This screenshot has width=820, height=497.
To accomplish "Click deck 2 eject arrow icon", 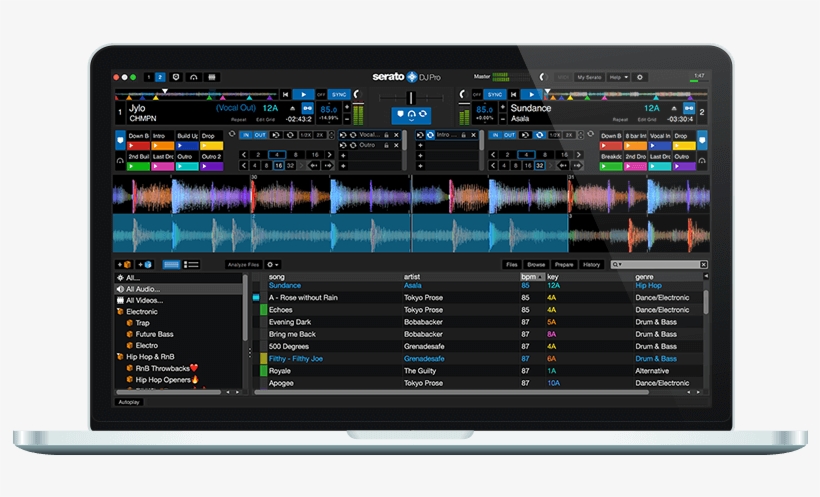I will coord(674,108).
